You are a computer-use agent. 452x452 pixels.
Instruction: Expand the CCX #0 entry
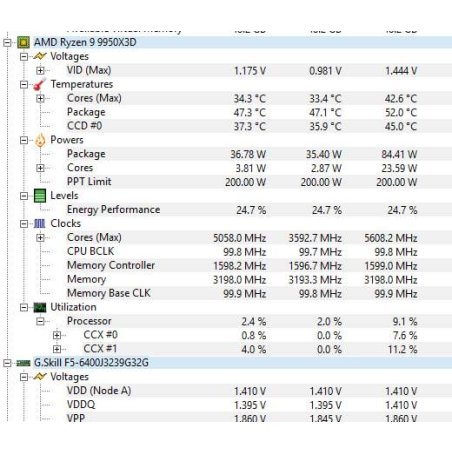pyautogui.click(x=57, y=335)
